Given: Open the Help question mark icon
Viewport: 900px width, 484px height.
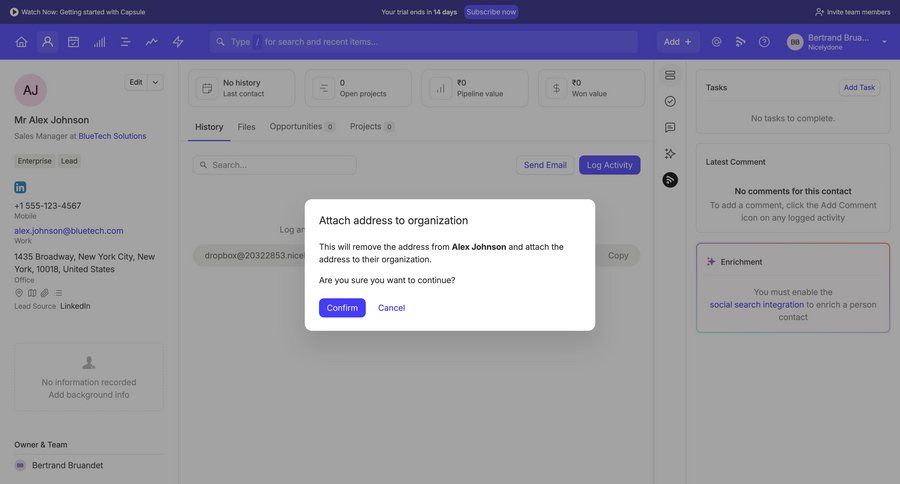Looking at the screenshot, I should point(764,42).
